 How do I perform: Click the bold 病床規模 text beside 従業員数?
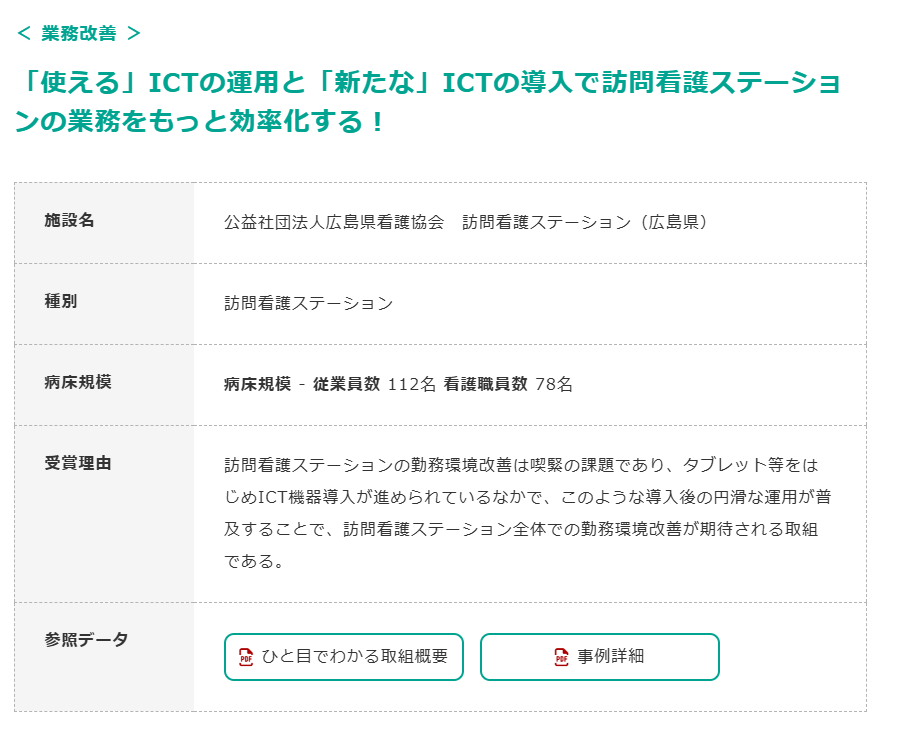[257, 384]
